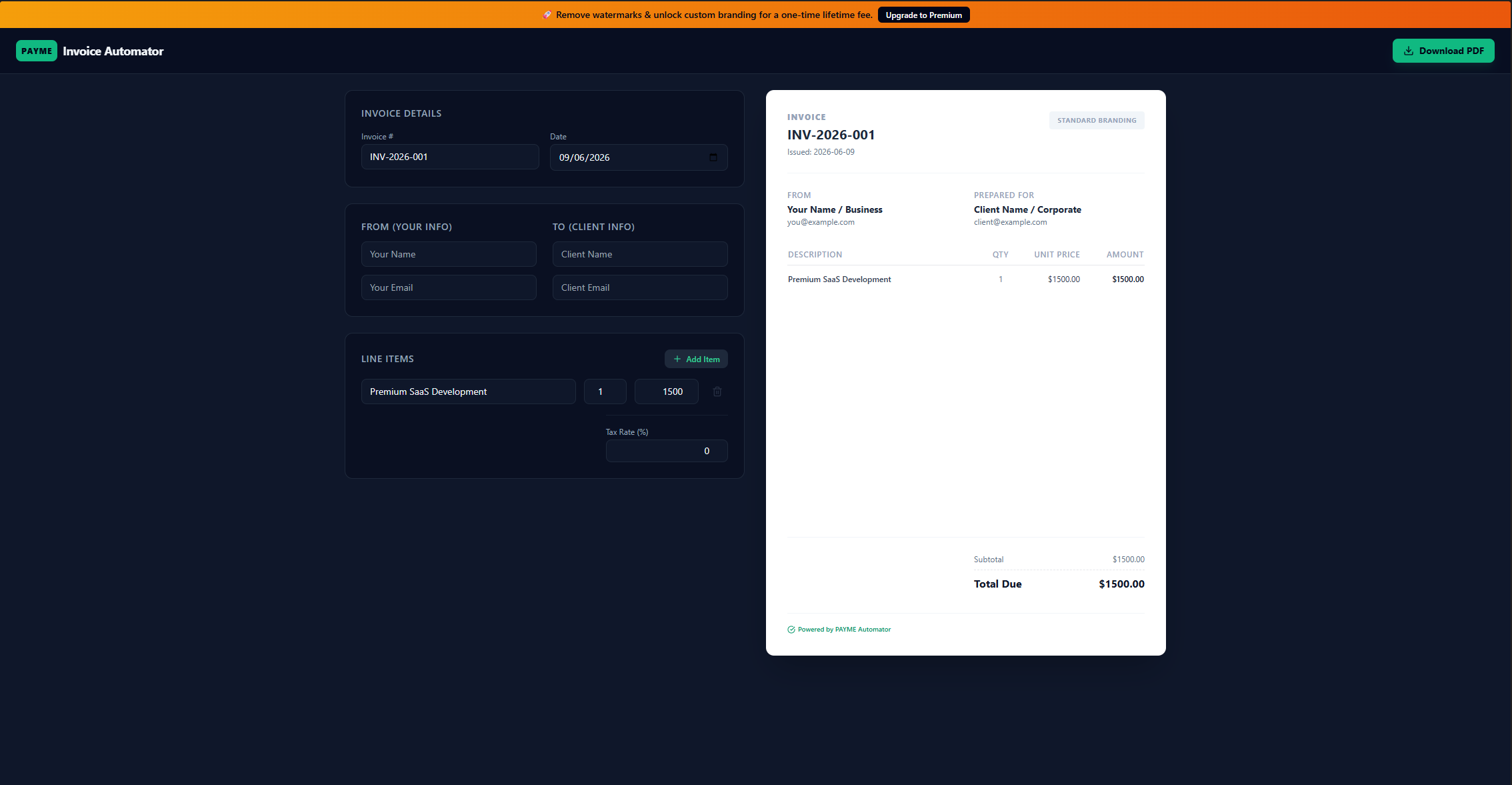This screenshot has height=785, width=1512.
Task: Click the FROM (YOUR INFO) heading
Action: pos(407,227)
